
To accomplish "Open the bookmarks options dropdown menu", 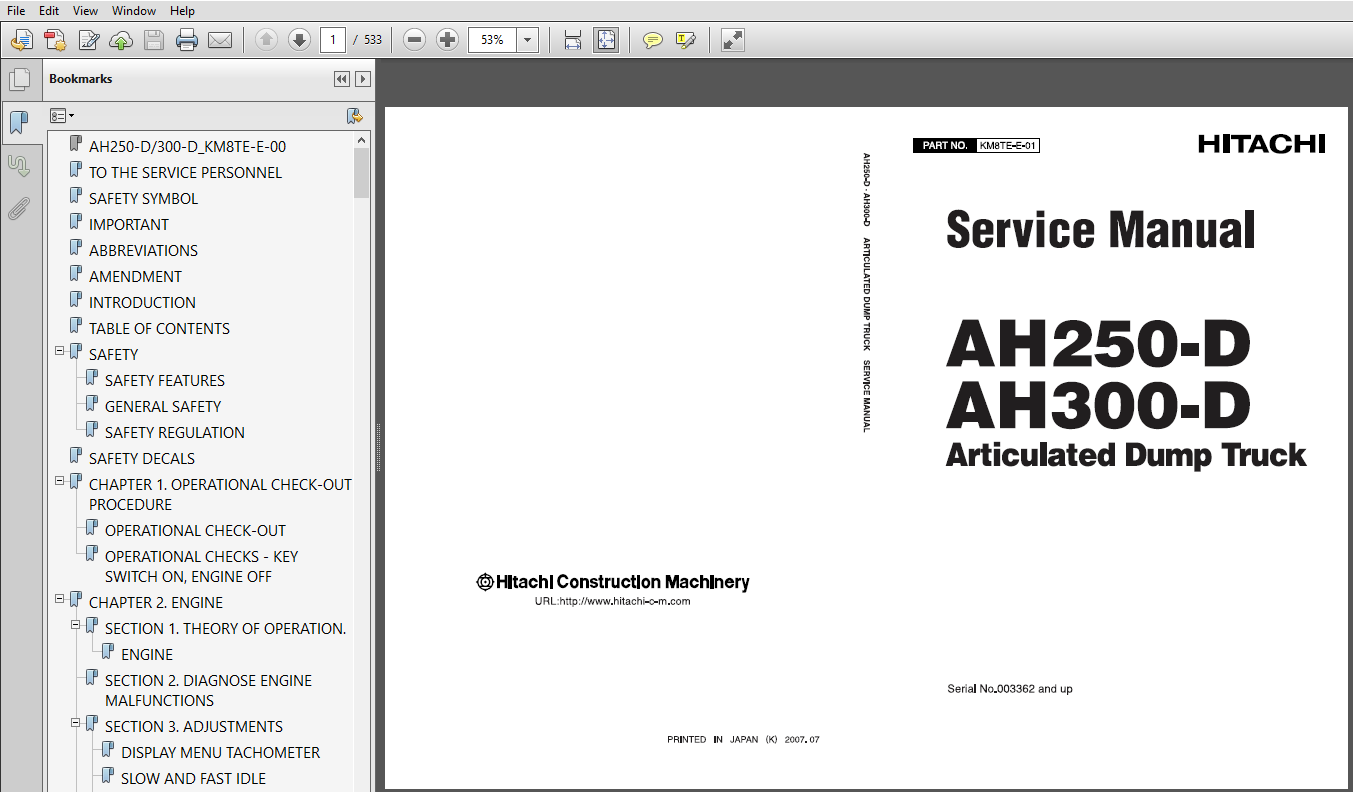I will click(x=62, y=116).
